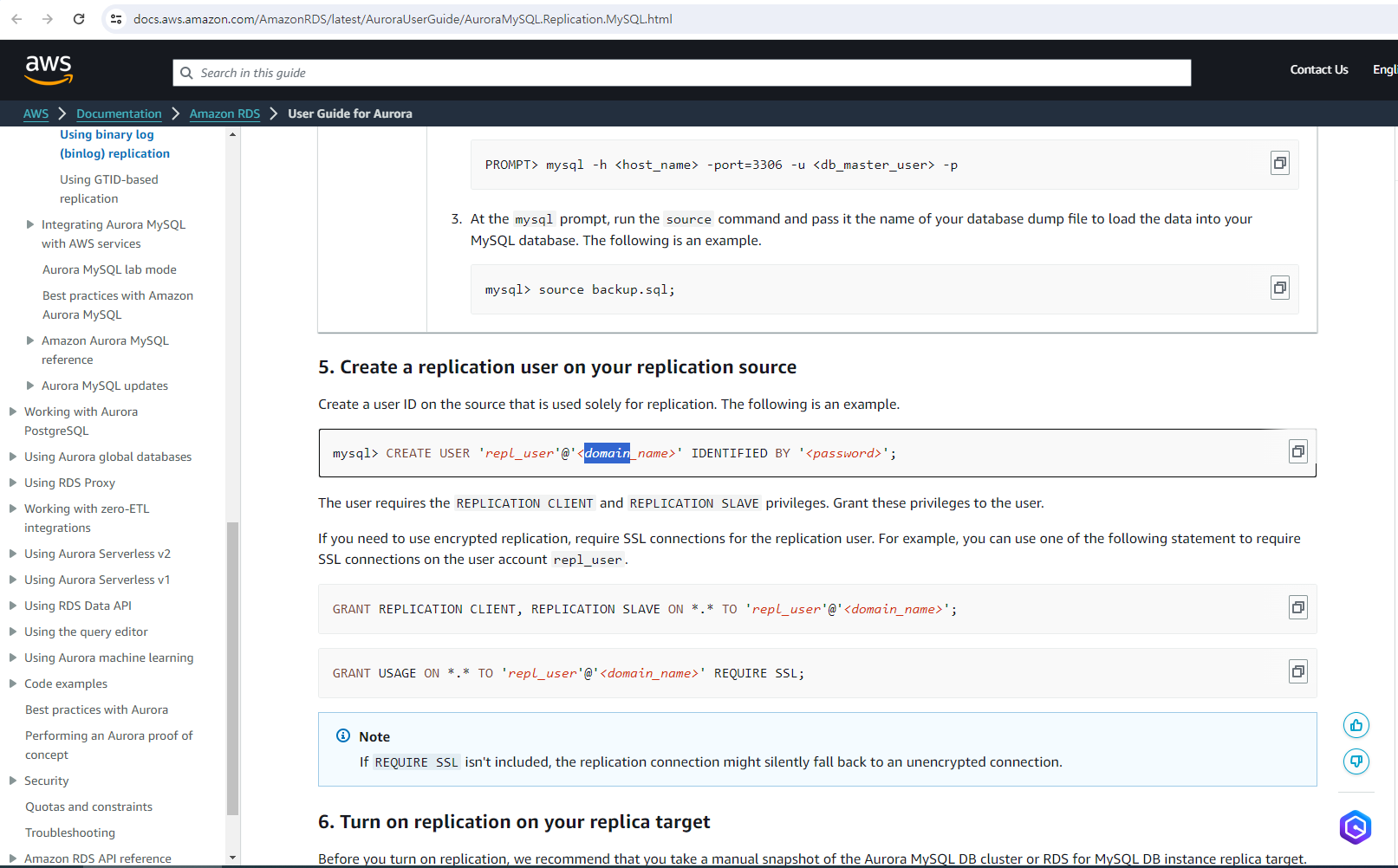Open Using Aurora Serverless v1

point(97,580)
